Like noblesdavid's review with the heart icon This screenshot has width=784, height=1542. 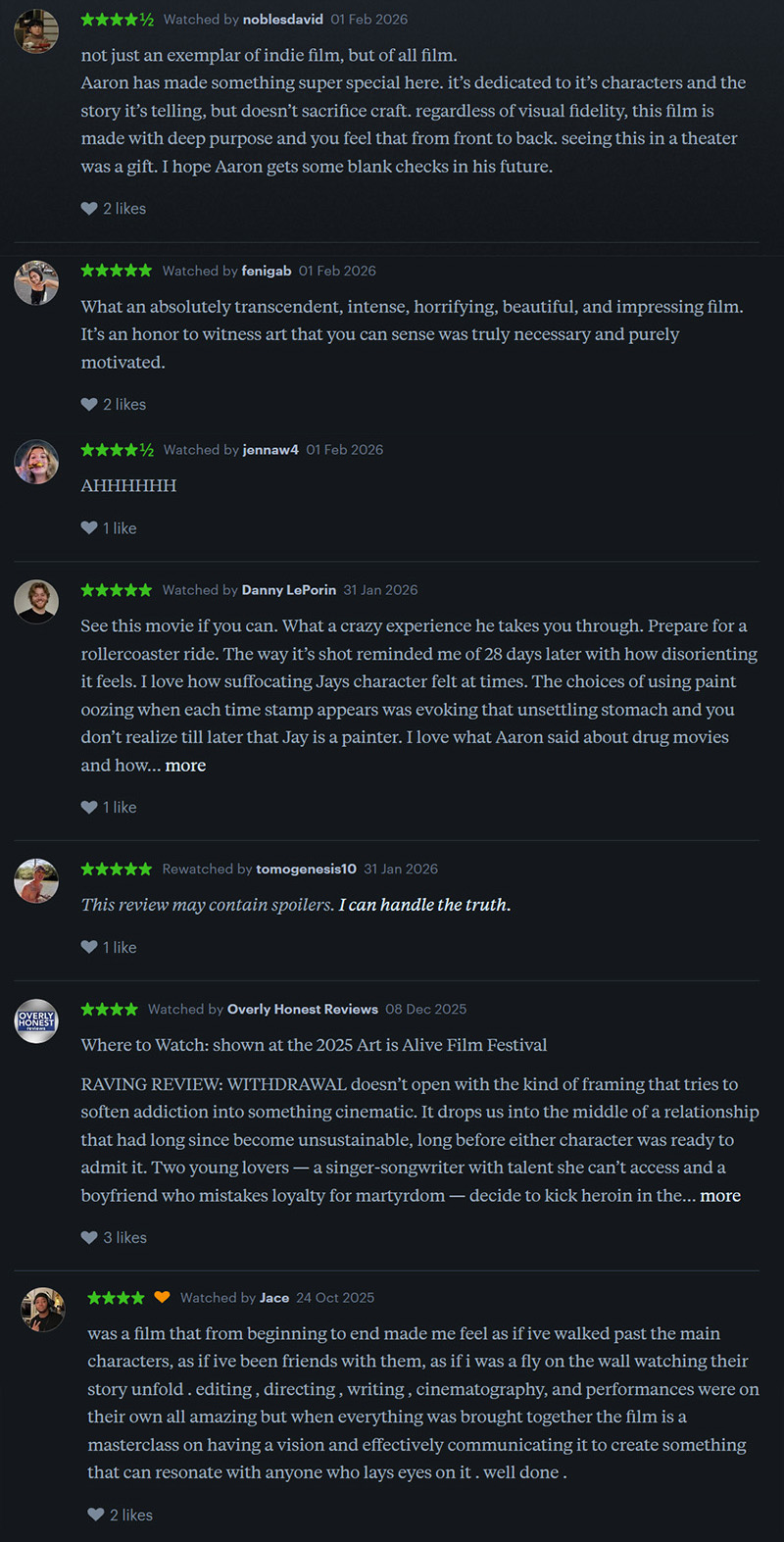coord(89,208)
